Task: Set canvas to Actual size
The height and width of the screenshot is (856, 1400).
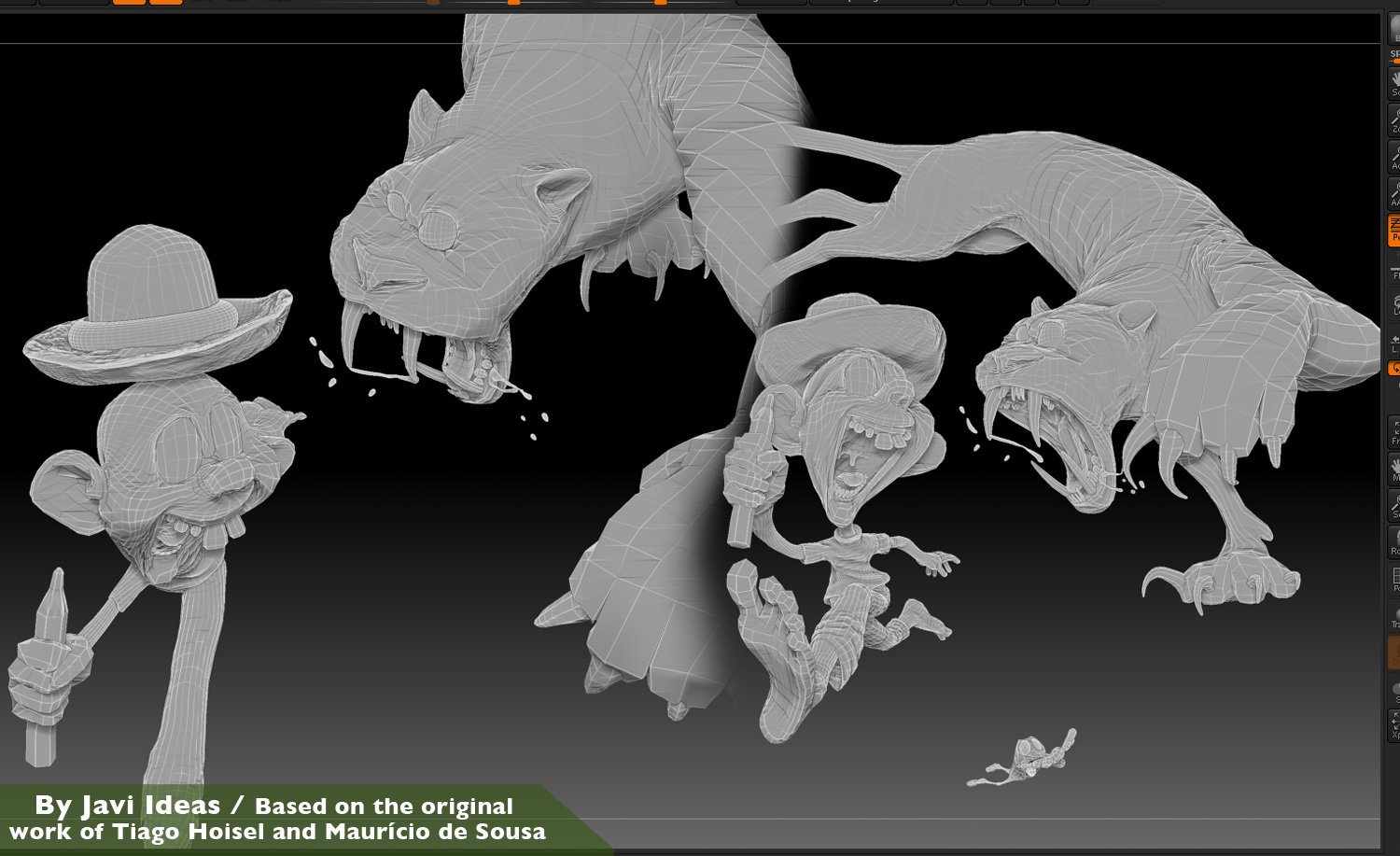Action: [1394, 156]
